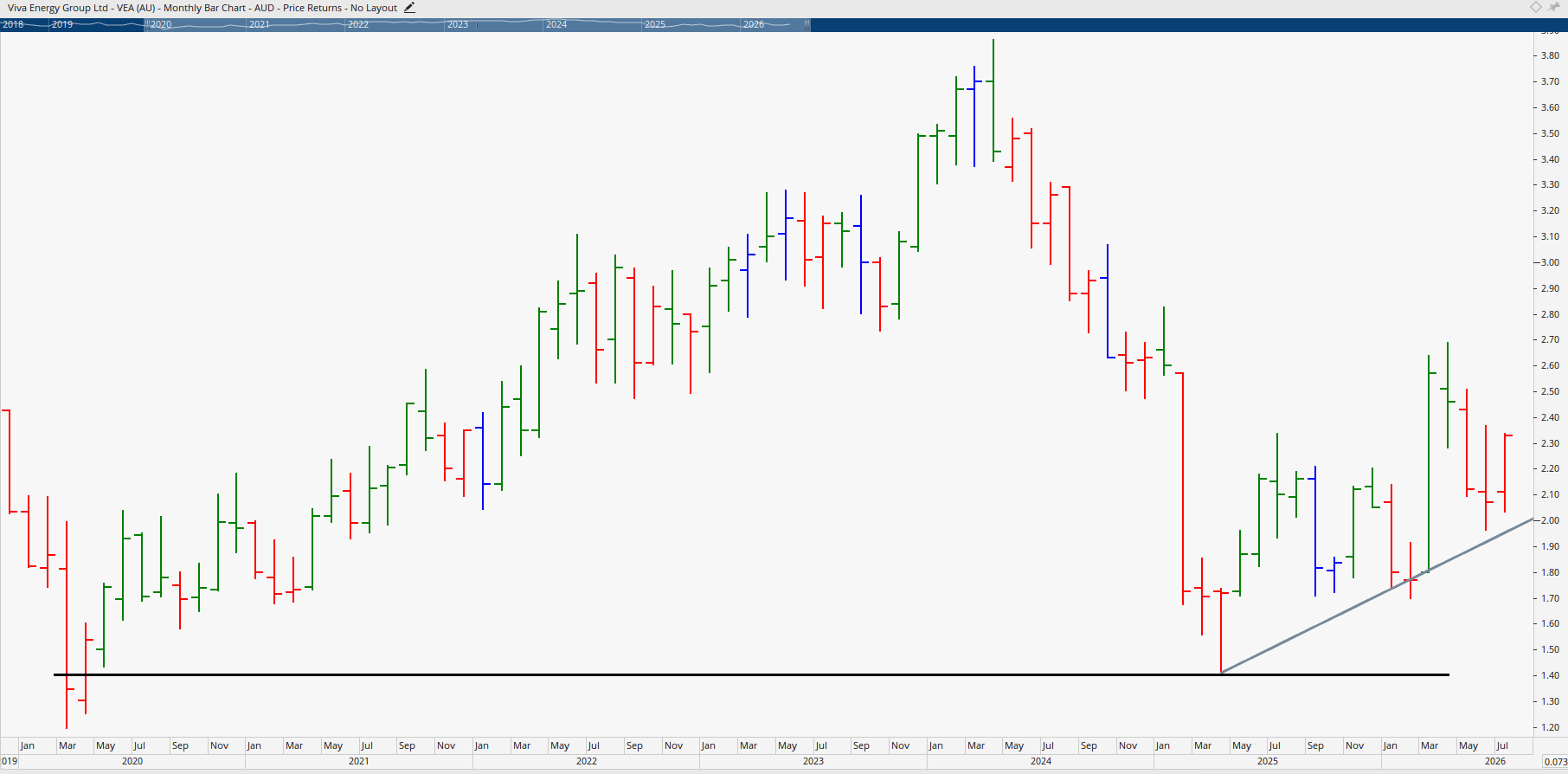Click the 0.073 value in bottom-right corner

[x=1555, y=762]
